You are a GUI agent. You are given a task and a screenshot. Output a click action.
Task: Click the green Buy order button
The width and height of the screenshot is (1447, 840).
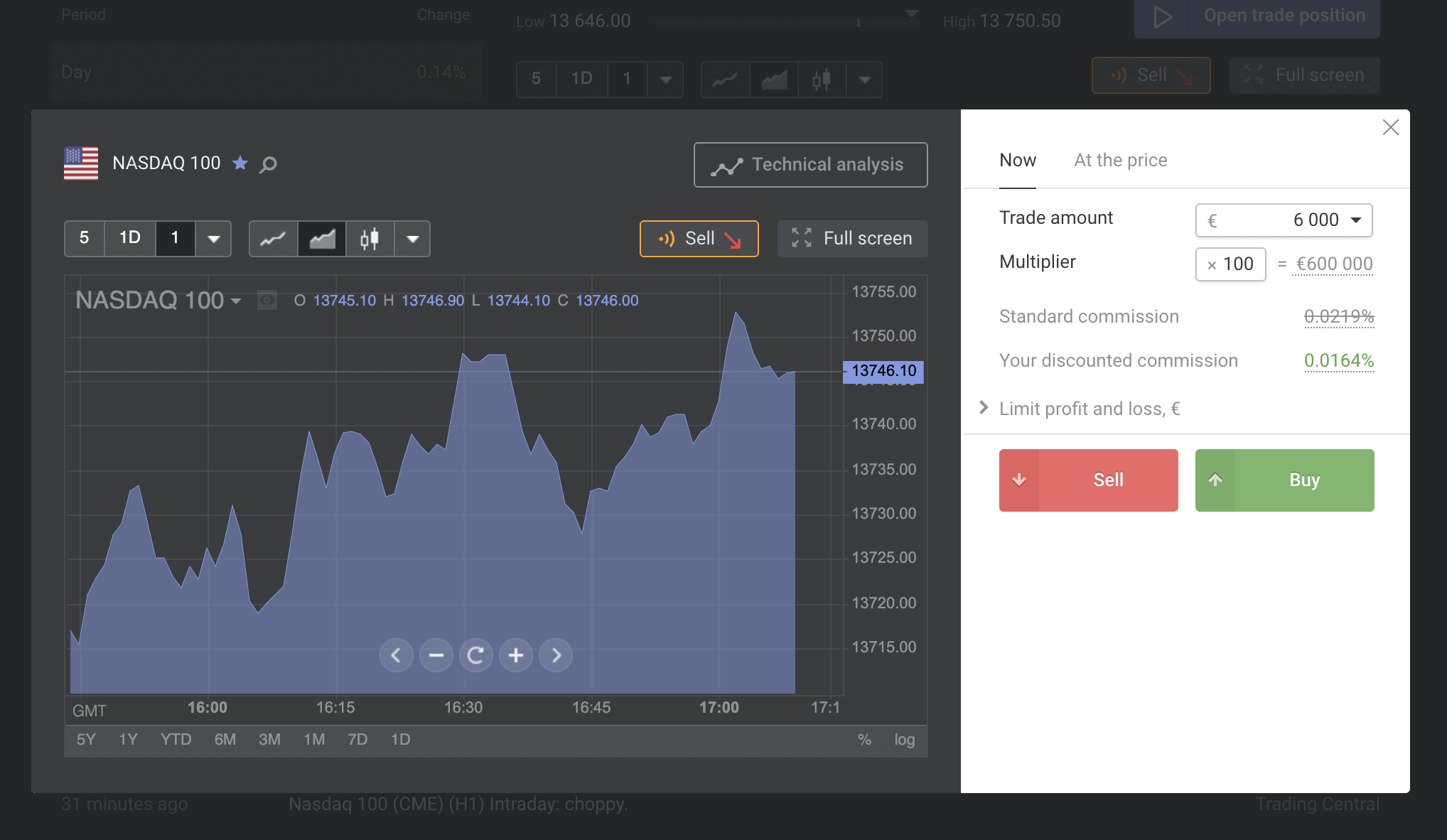(x=1285, y=480)
